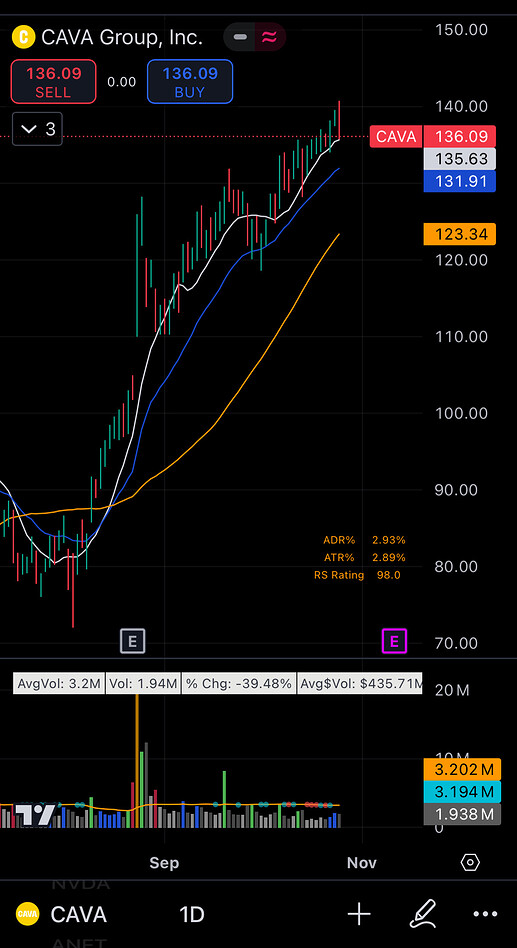
Task: Click the blue 131.91 moving average label
Action: click(x=460, y=181)
